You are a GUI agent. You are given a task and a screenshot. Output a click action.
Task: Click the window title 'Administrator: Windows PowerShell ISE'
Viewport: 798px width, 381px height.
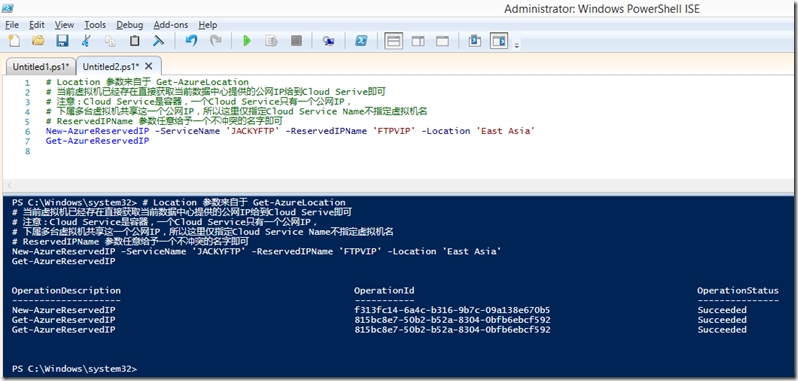tap(602, 9)
